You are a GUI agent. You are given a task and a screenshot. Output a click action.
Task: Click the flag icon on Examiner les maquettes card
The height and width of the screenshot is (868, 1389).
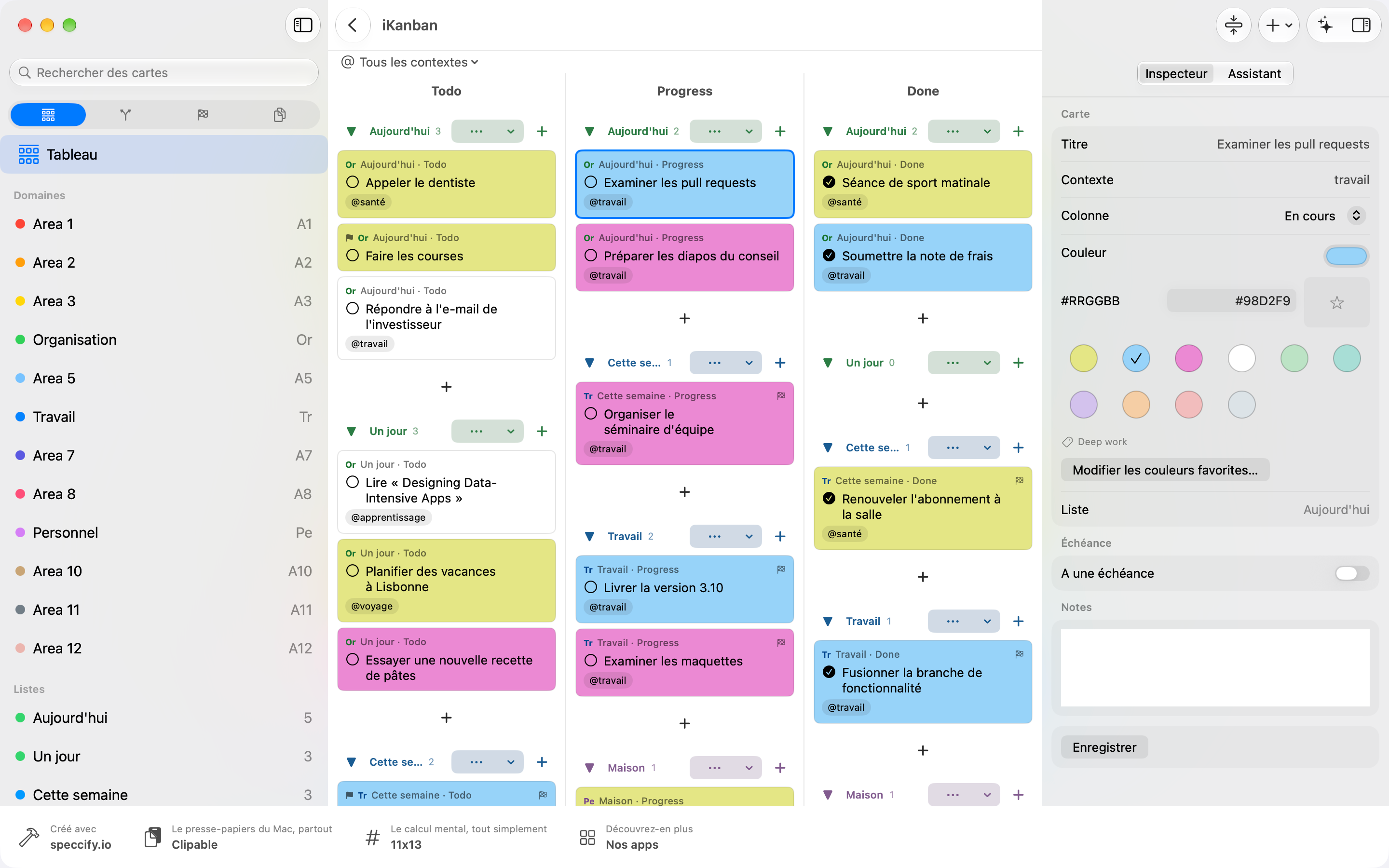pyautogui.click(x=781, y=642)
